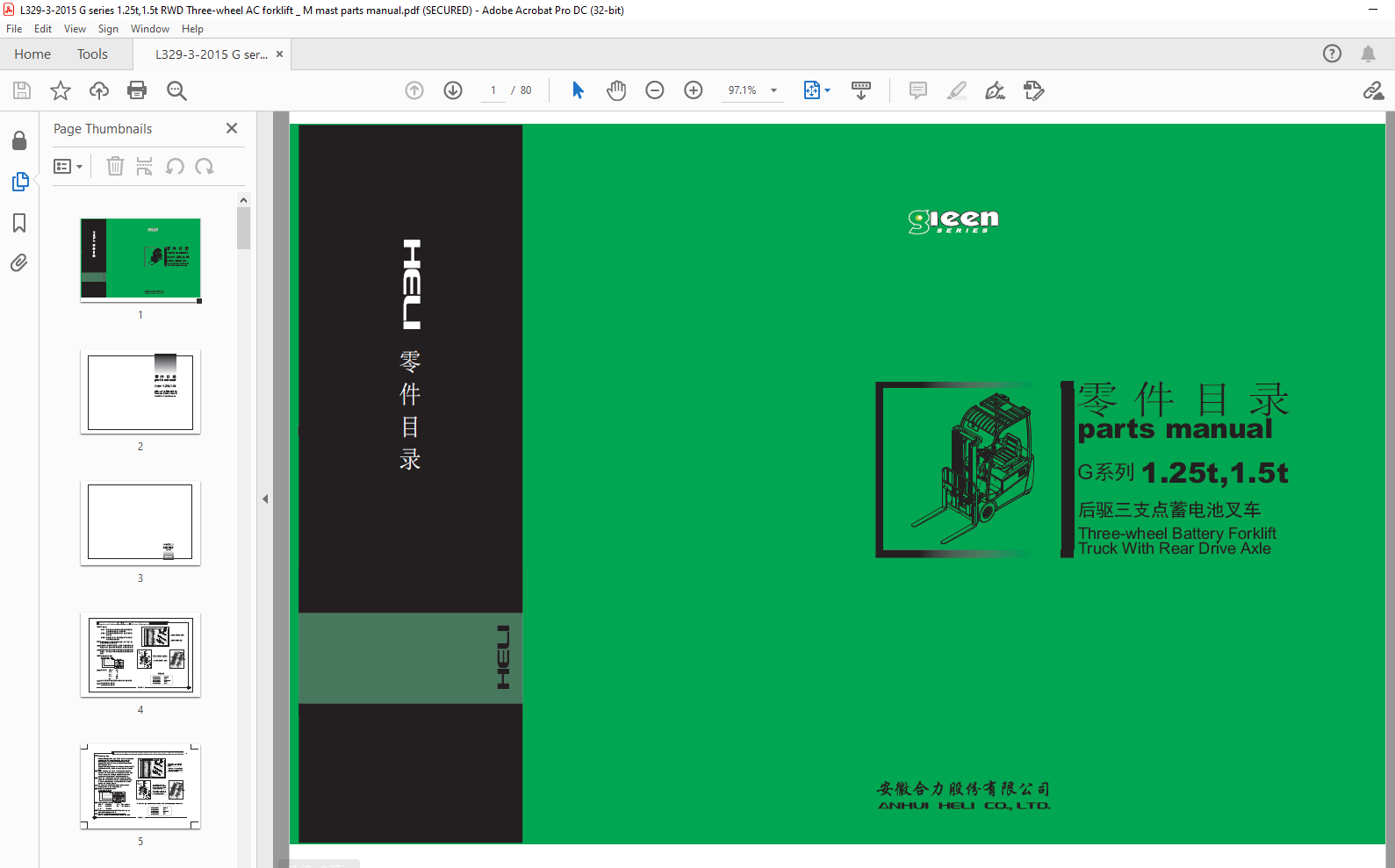Close the Page Thumbnails panel

pos(232,128)
